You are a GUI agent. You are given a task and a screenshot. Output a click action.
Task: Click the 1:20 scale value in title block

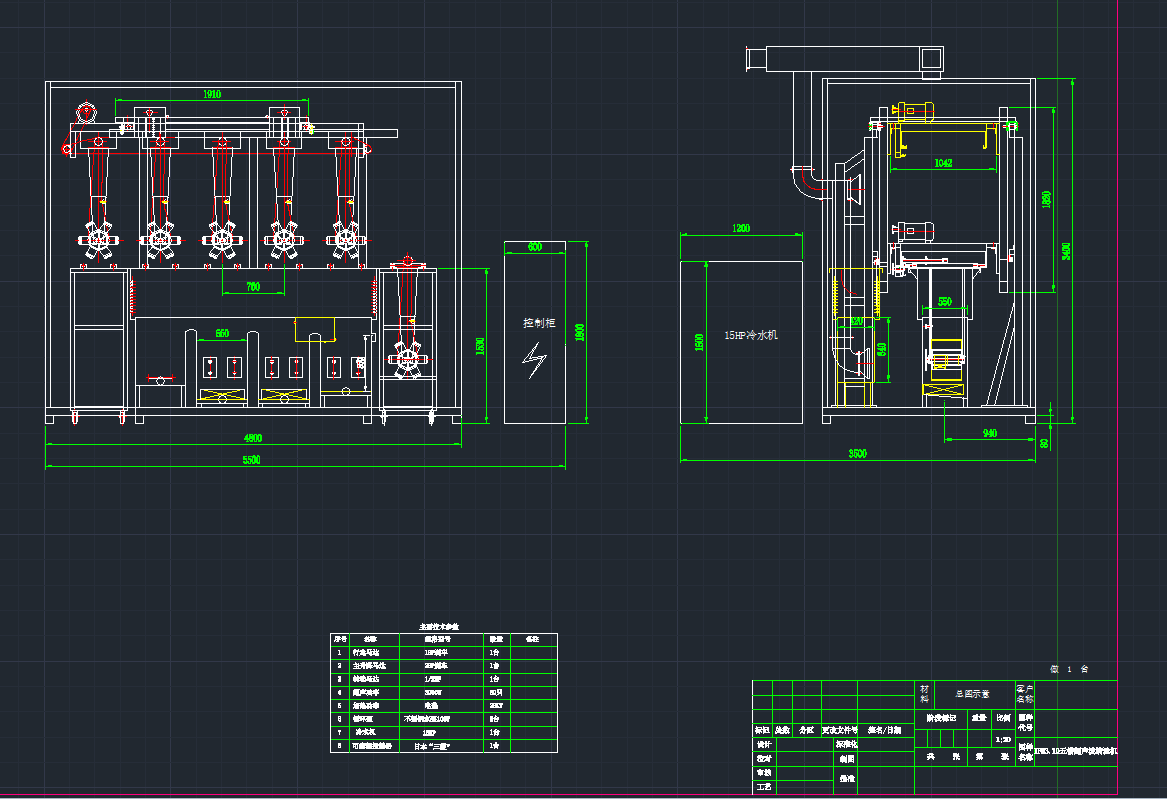[x=1002, y=740]
